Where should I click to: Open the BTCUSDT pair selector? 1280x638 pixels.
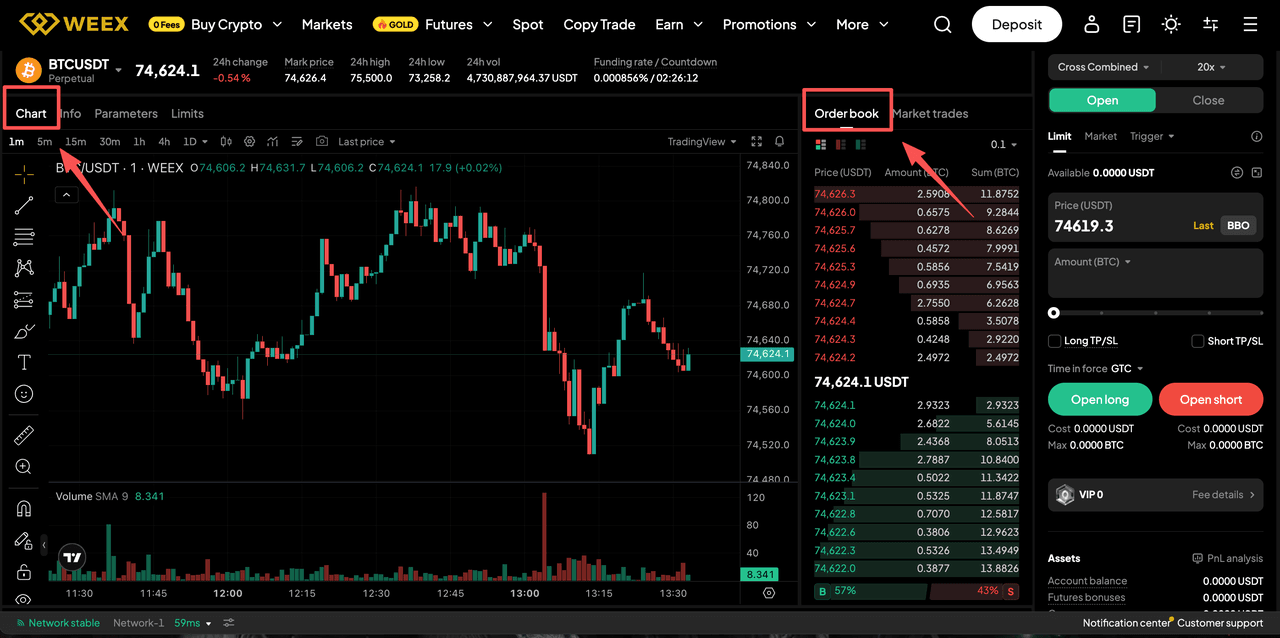coord(84,70)
